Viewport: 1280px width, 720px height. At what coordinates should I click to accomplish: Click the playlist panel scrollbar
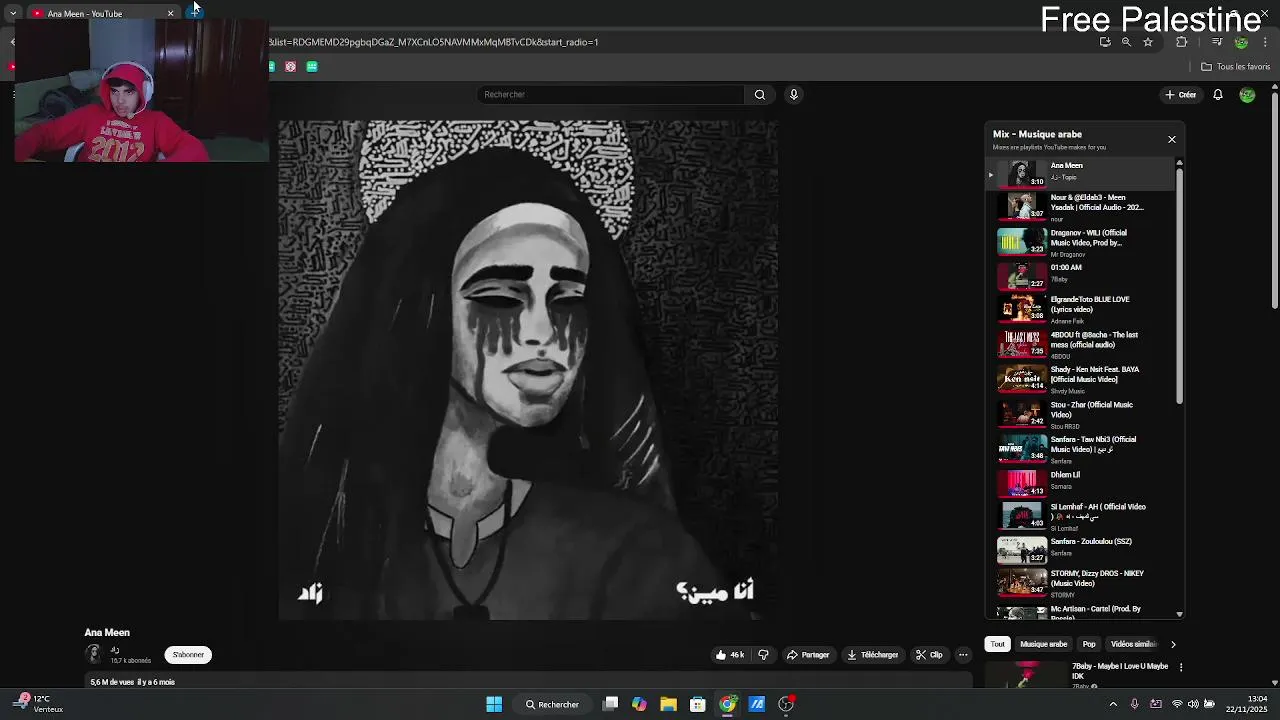1179,285
